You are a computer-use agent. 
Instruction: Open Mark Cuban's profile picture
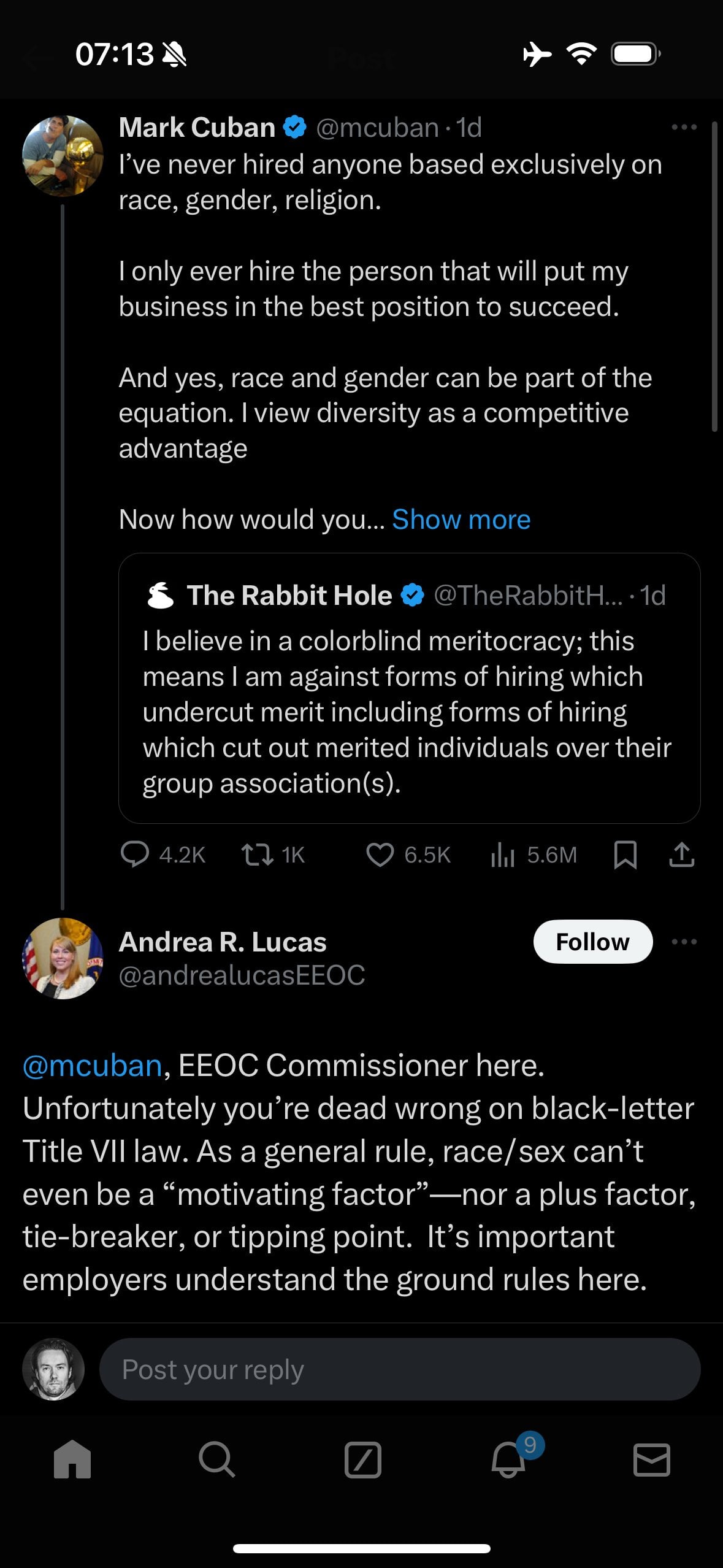(x=63, y=156)
